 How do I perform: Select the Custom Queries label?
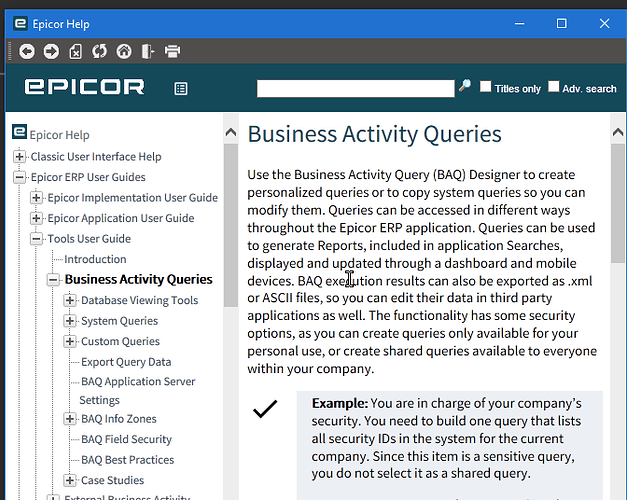tap(120, 341)
